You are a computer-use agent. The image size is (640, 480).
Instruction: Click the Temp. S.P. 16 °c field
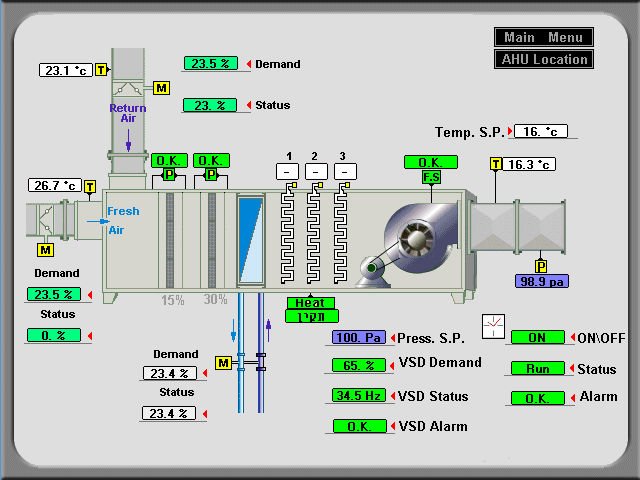[x=541, y=131]
